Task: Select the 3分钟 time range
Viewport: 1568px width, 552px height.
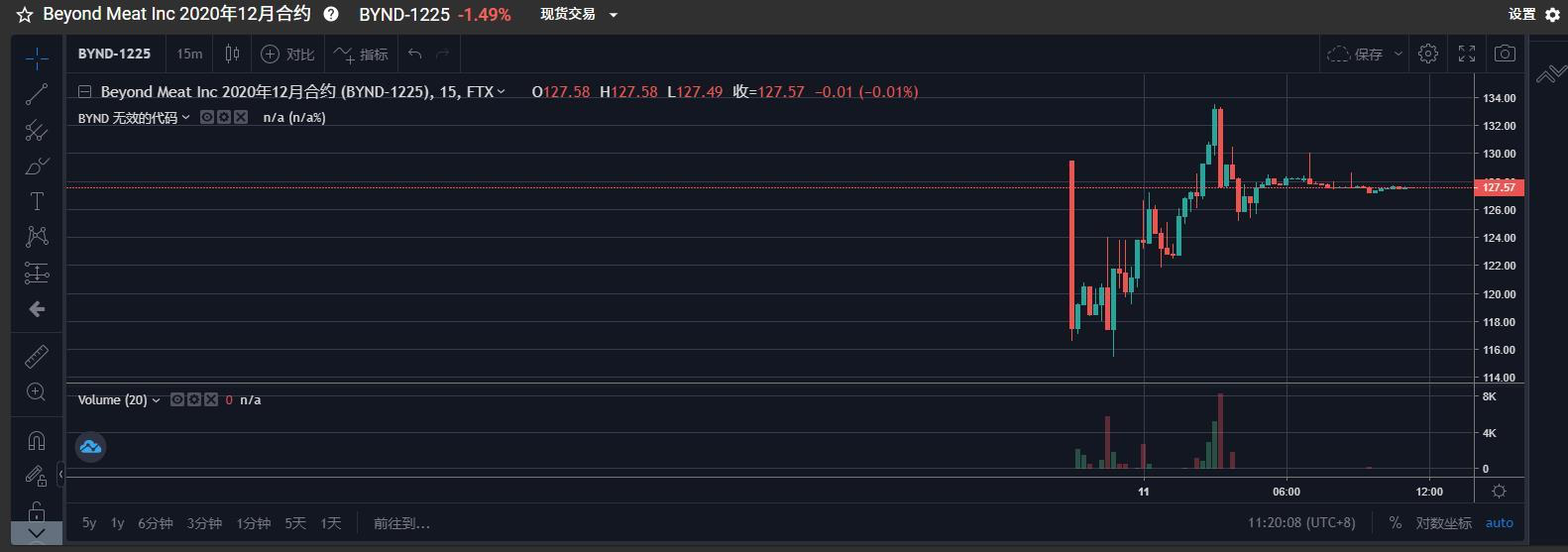Action: [204, 522]
